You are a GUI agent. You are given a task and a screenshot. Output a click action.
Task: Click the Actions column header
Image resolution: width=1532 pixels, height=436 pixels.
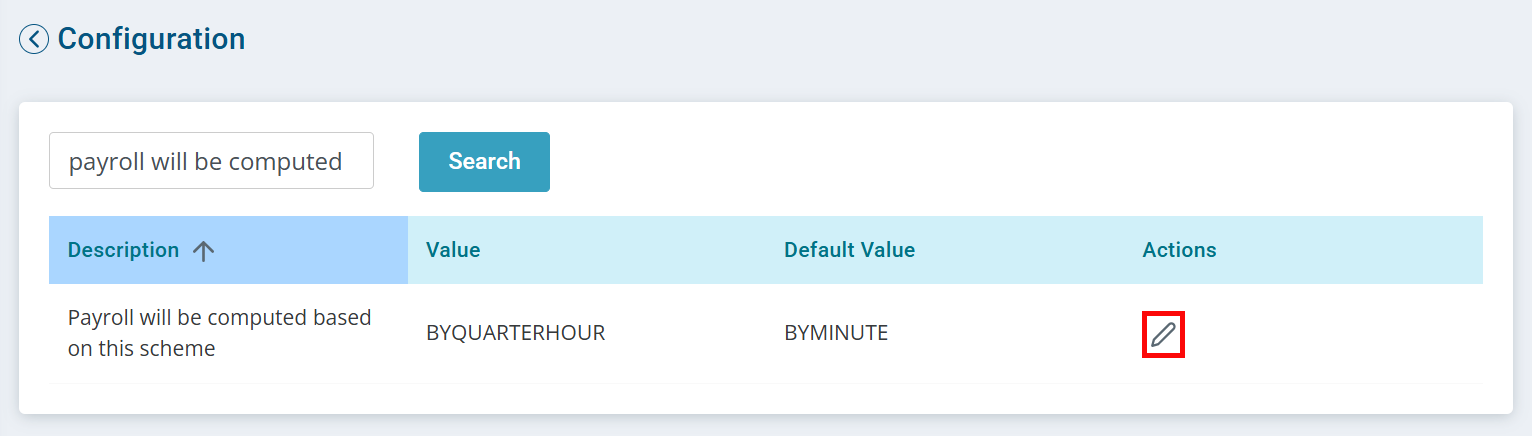click(x=1179, y=250)
